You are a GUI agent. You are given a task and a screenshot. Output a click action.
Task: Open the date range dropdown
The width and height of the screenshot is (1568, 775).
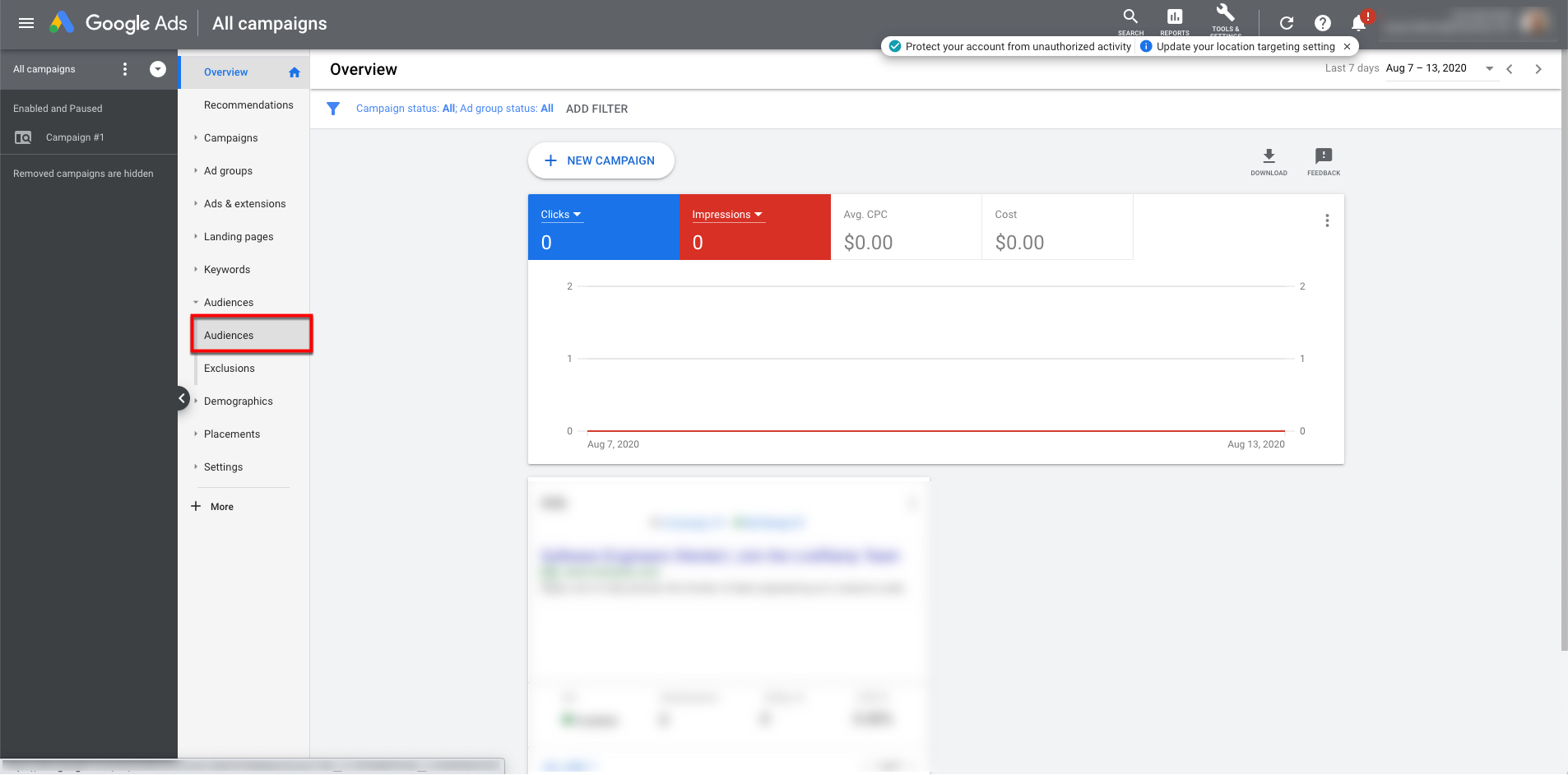point(1489,69)
